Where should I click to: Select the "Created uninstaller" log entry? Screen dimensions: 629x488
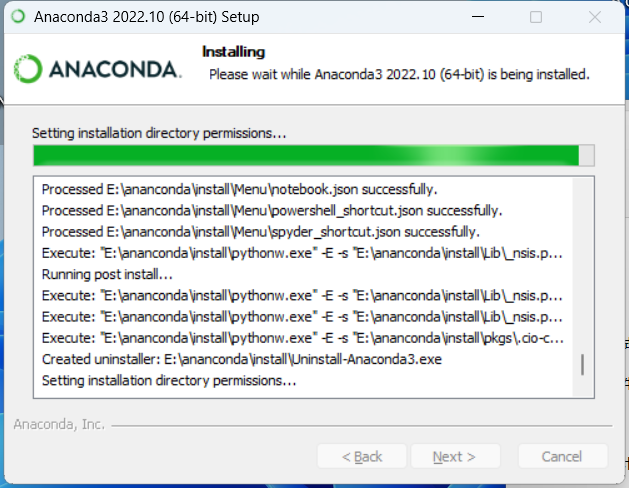(242, 359)
